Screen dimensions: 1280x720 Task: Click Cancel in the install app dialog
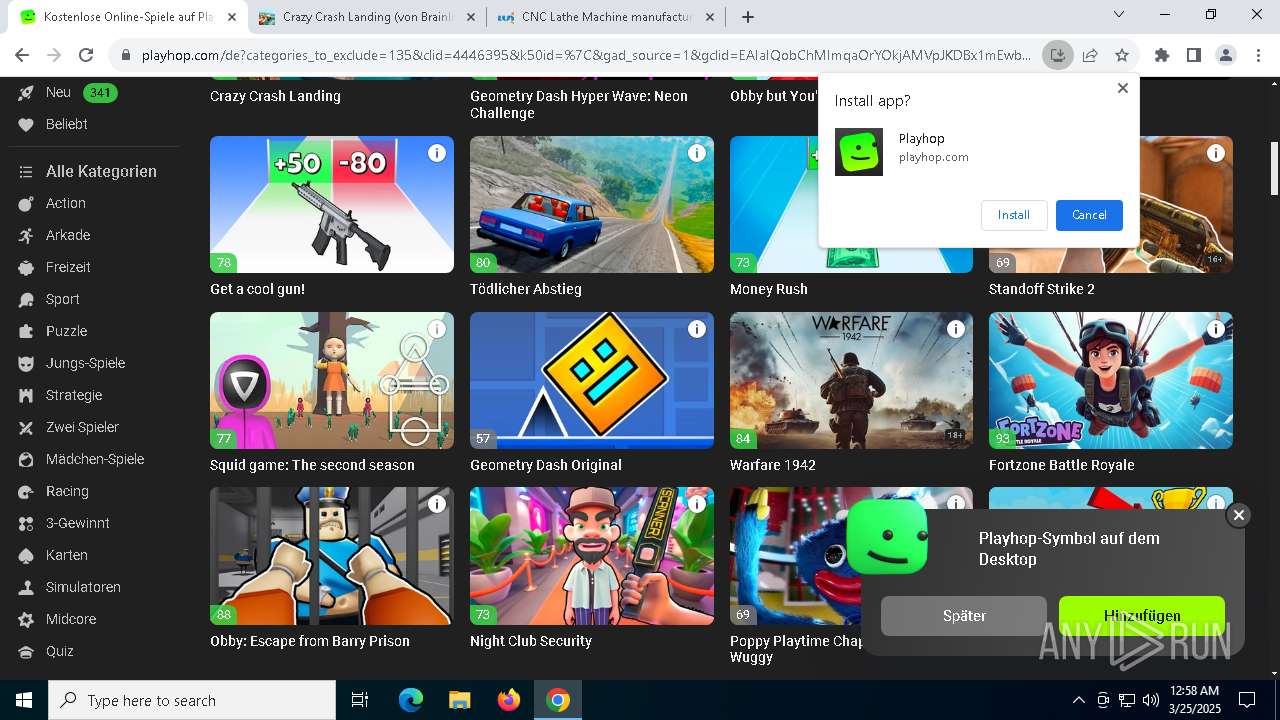[x=1089, y=215]
